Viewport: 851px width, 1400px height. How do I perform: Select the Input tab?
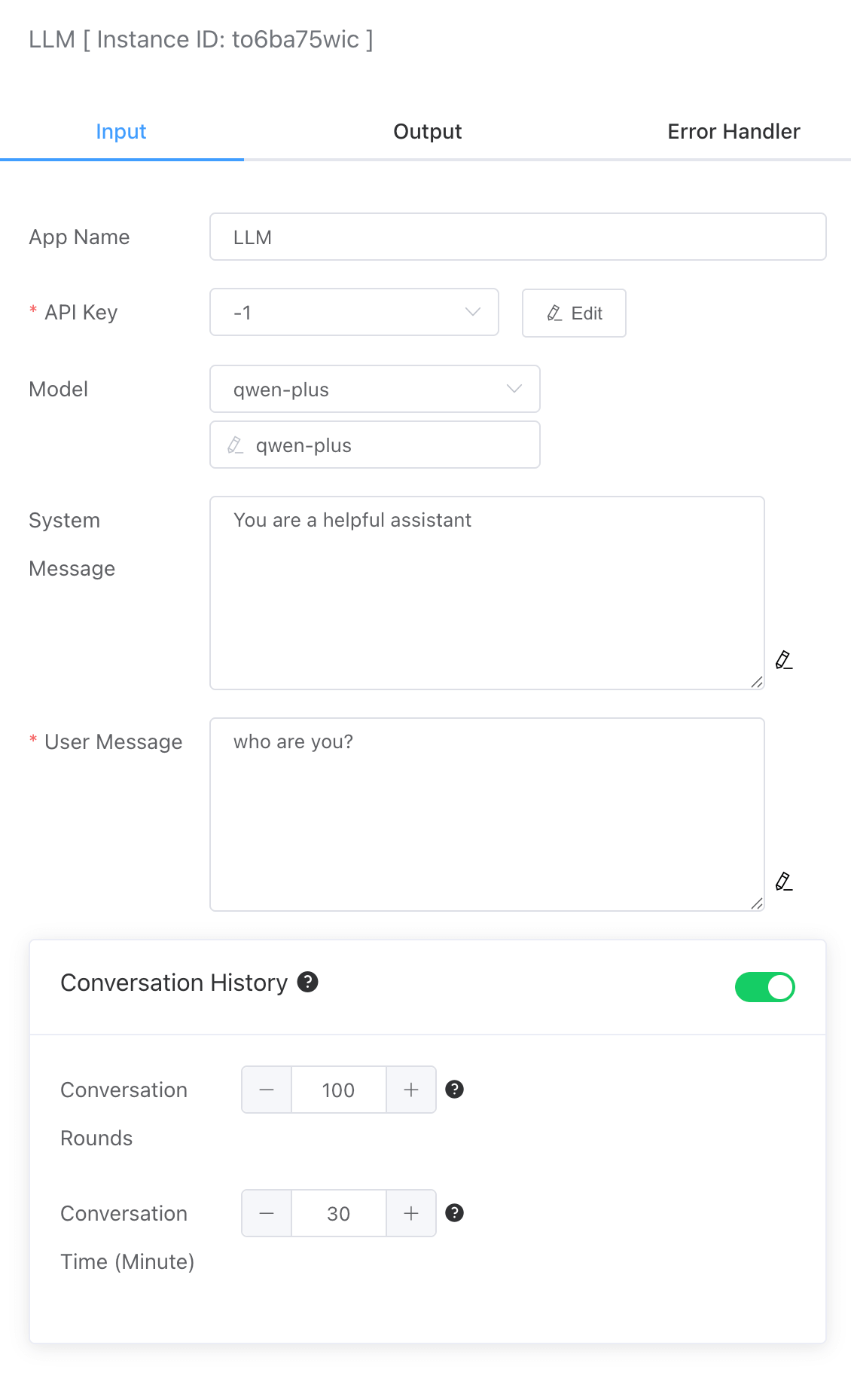(121, 132)
